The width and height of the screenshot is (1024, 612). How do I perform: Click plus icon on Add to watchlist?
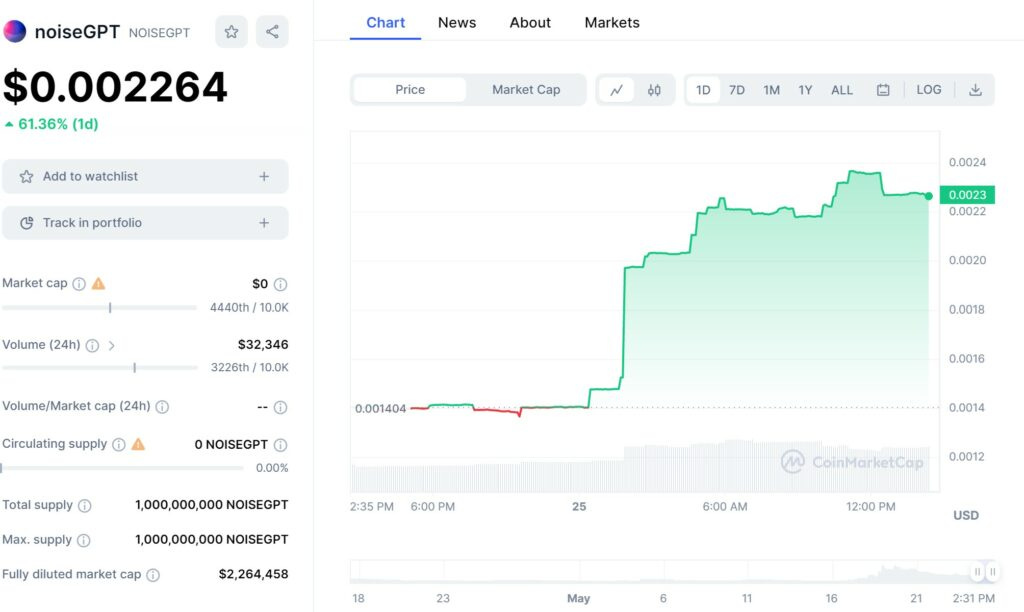pyautogui.click(x=264, y=176)
